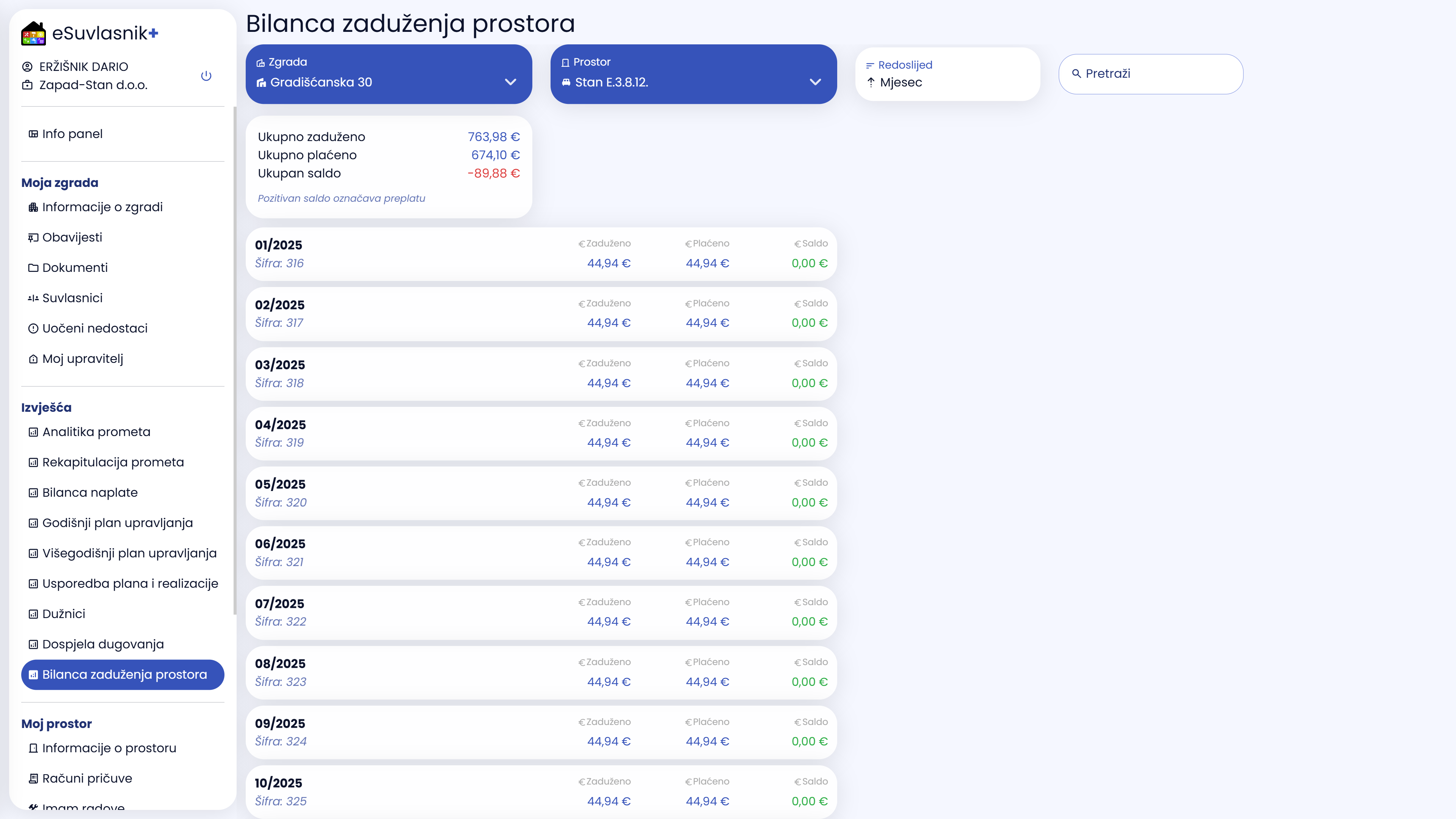Click the Dokumenti folder icon

coord(33,268)
